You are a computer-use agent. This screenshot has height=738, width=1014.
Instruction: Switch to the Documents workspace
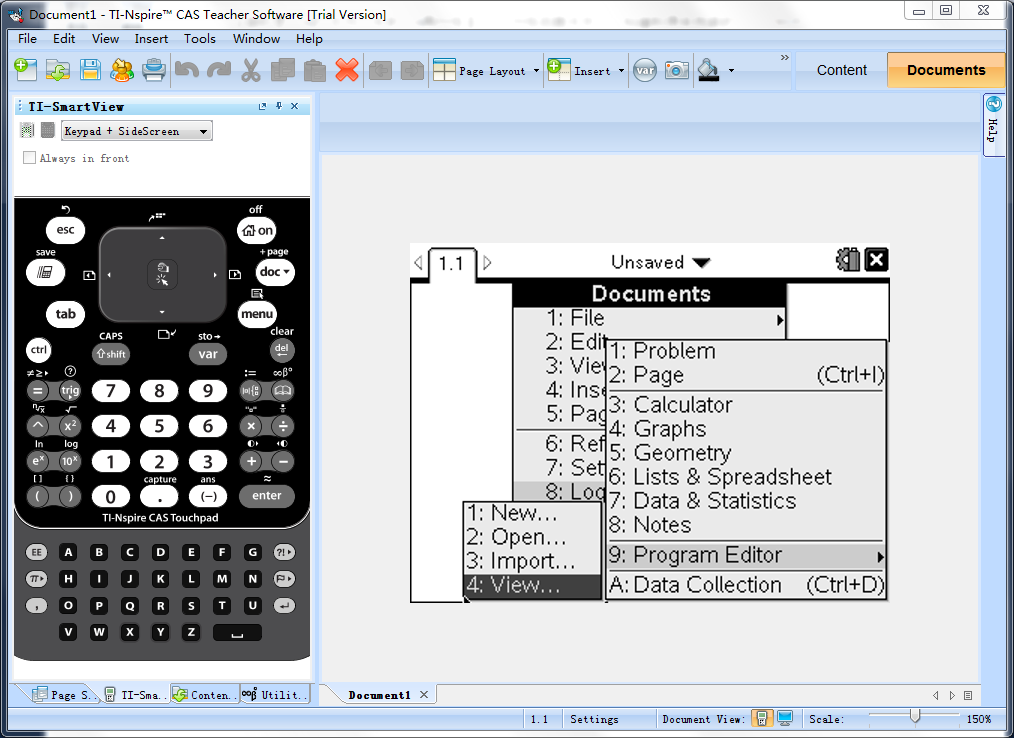946,70
